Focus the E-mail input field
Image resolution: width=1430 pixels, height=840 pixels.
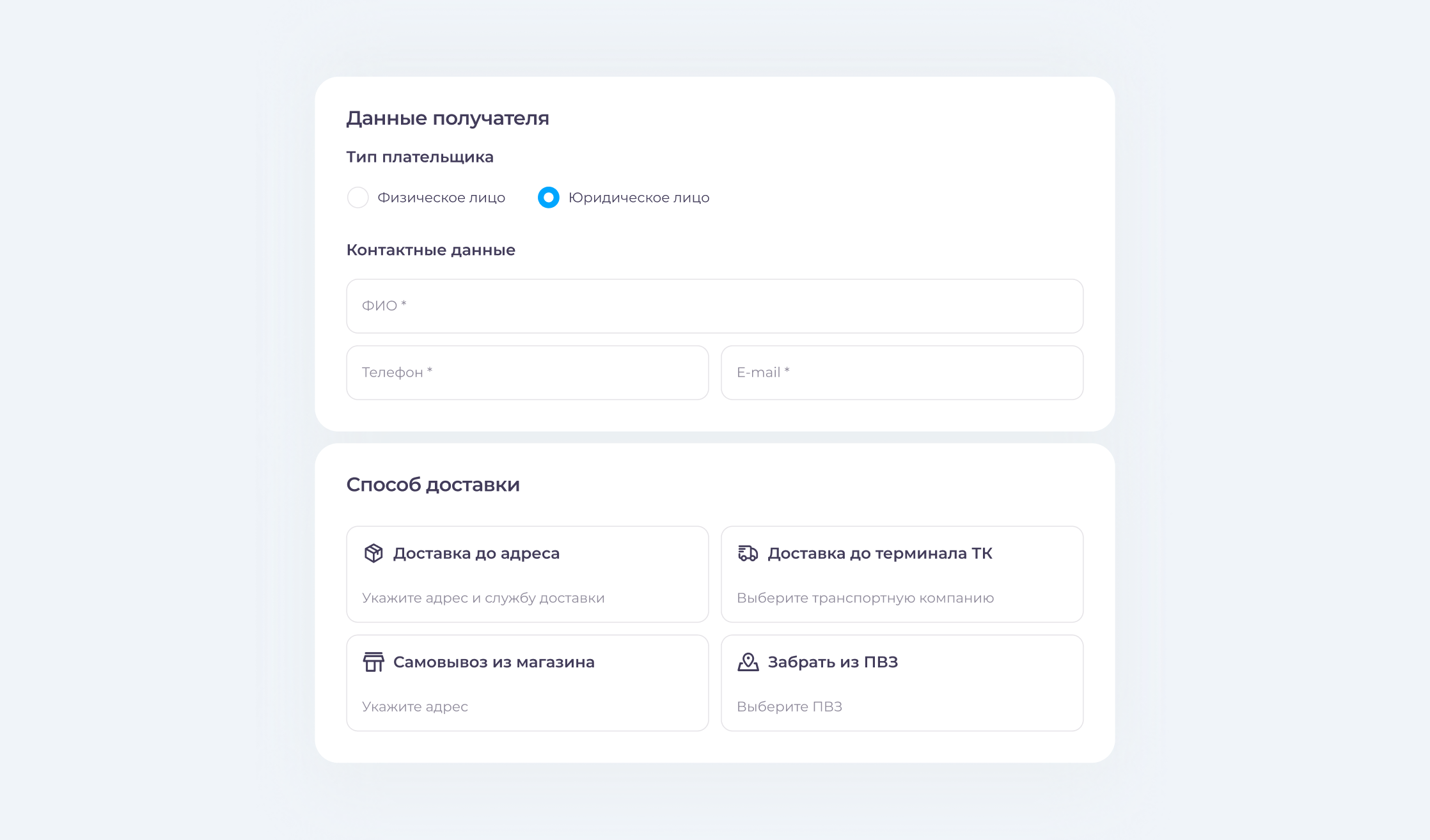click(902, 373)
